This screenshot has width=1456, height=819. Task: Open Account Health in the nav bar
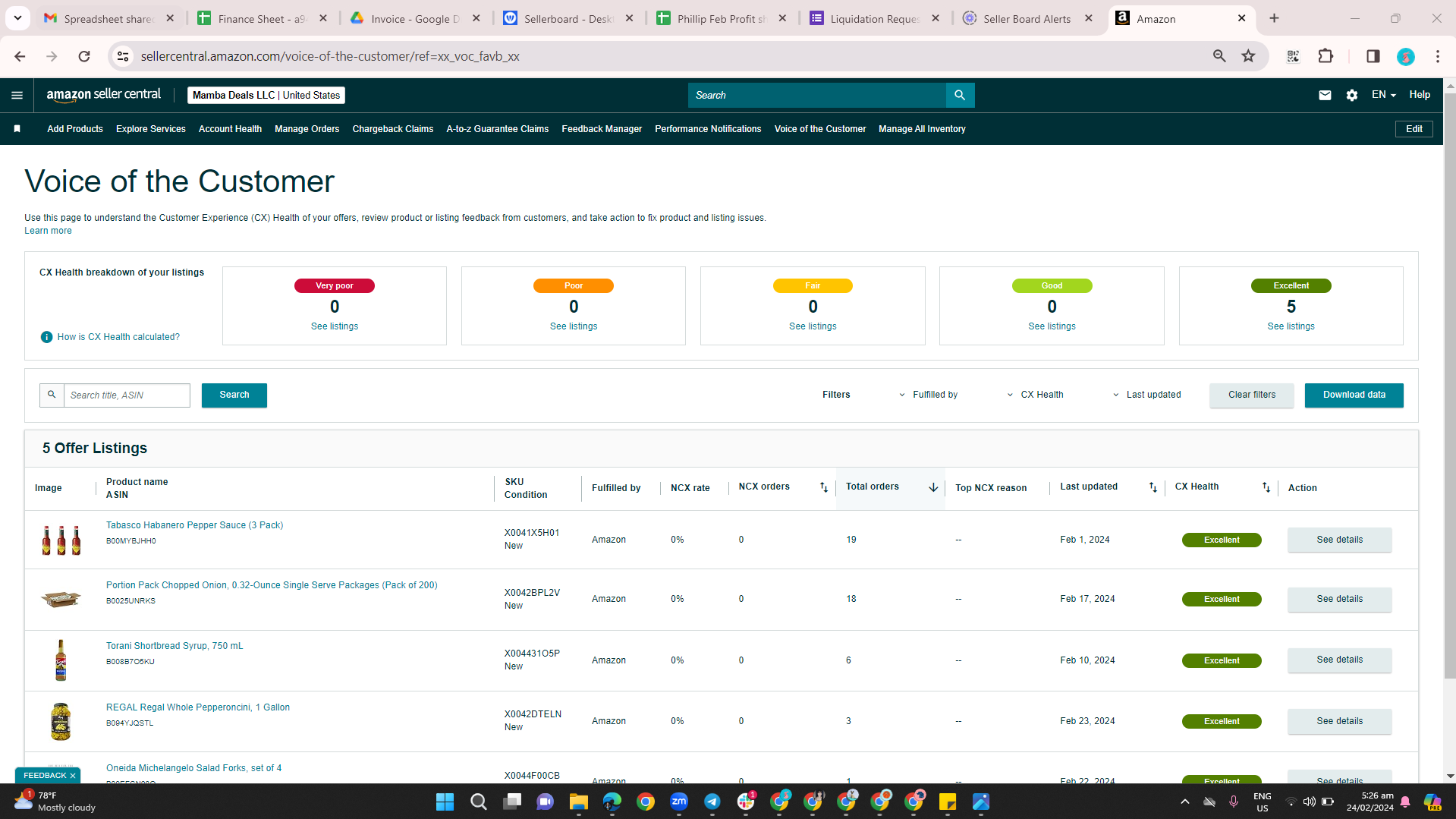pos(230,129)
